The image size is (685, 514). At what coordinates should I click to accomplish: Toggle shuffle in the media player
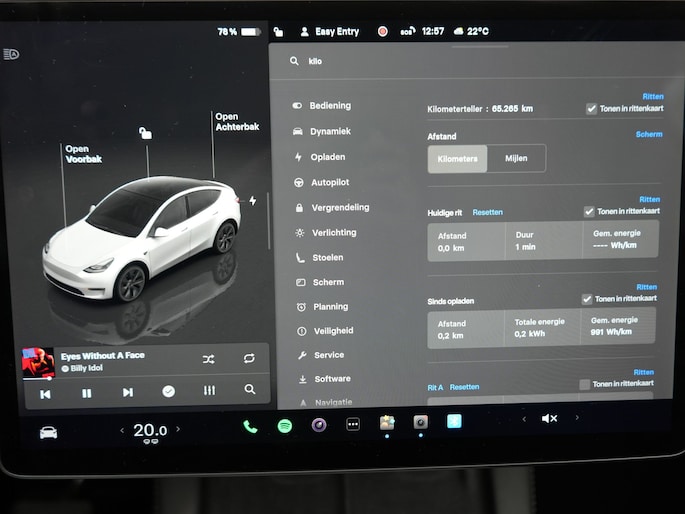pos(208,358)
